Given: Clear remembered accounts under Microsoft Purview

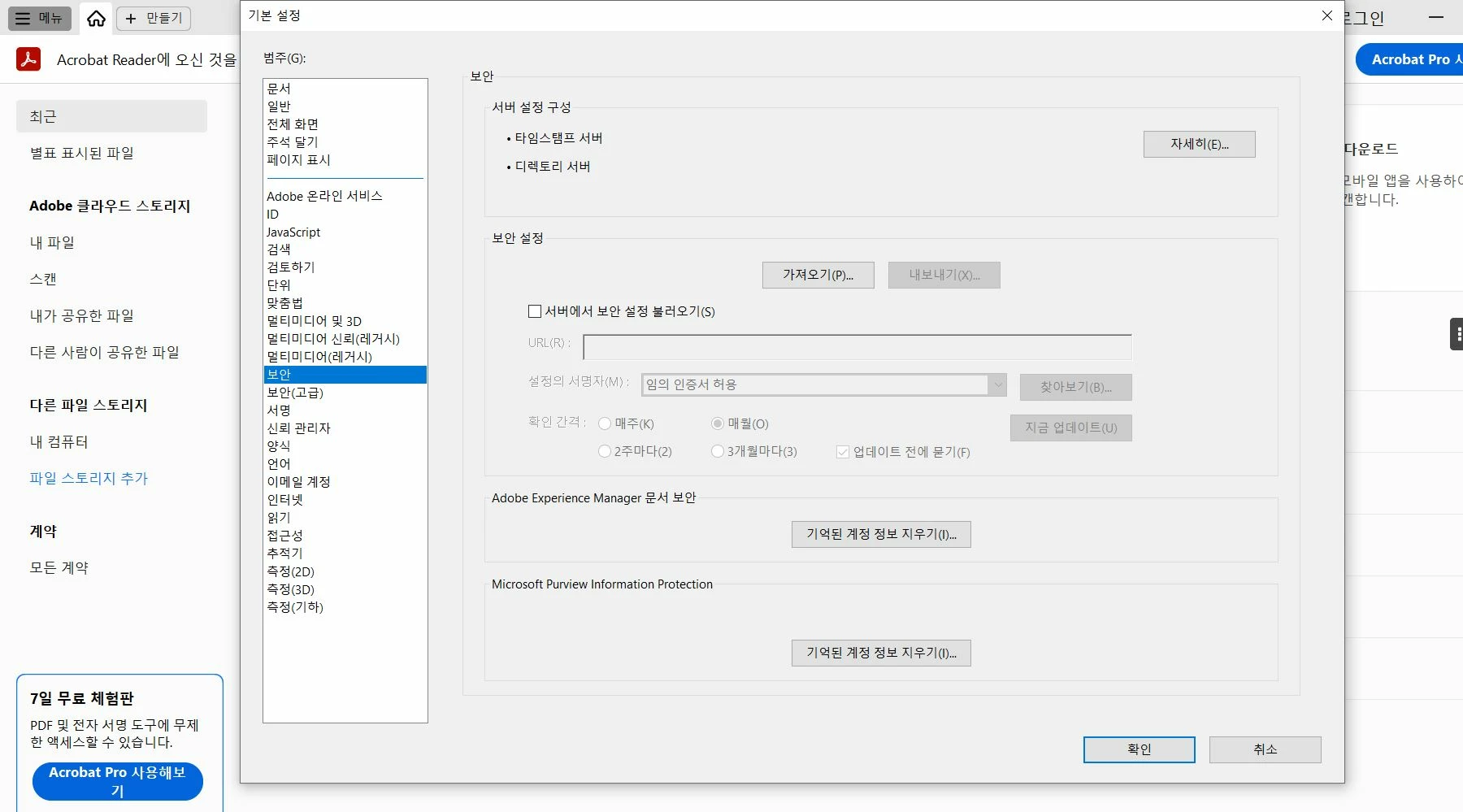Looking at the screenshot, I should (x=881, y=653).
